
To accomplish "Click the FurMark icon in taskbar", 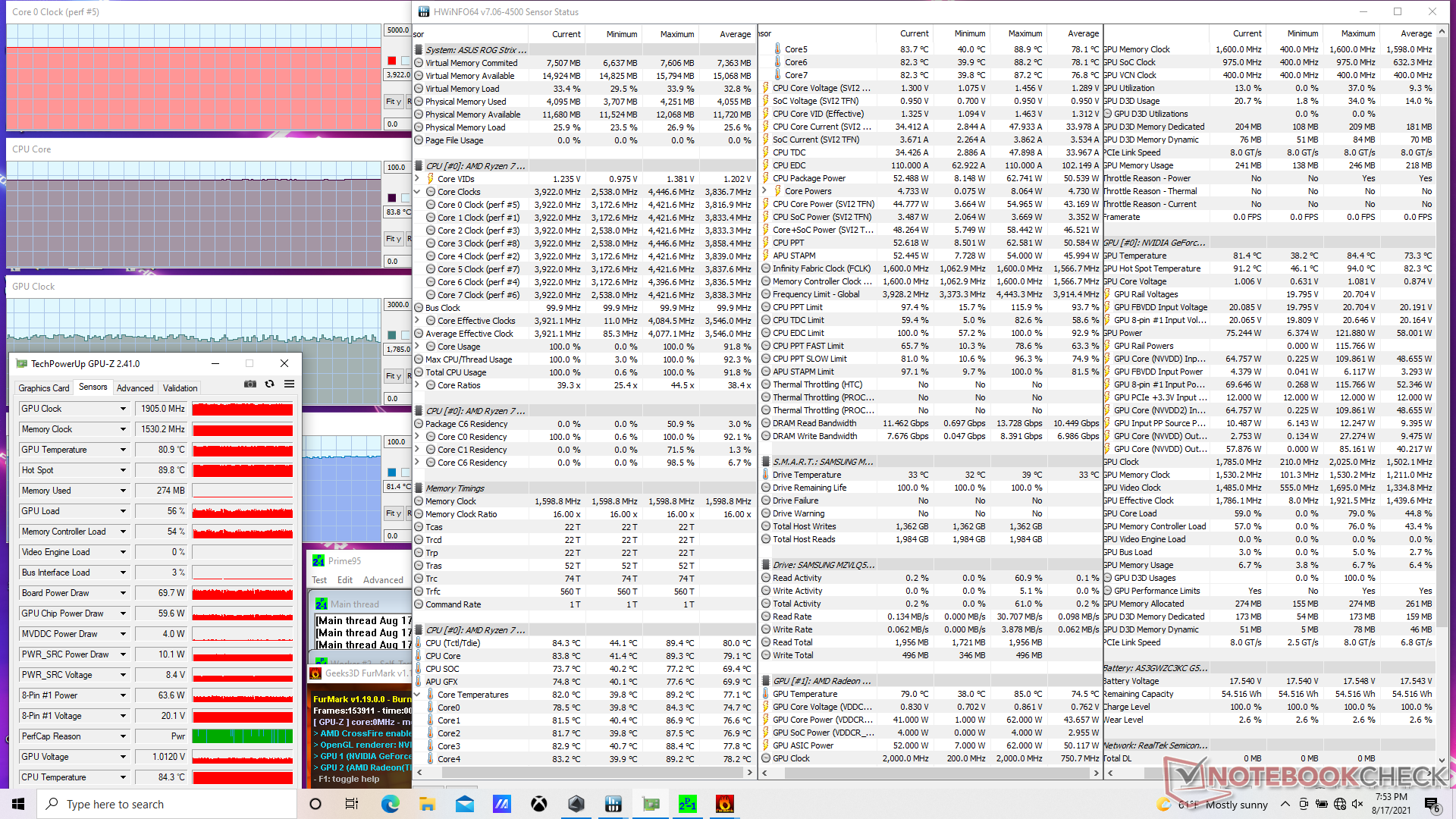I will point(724,804).
